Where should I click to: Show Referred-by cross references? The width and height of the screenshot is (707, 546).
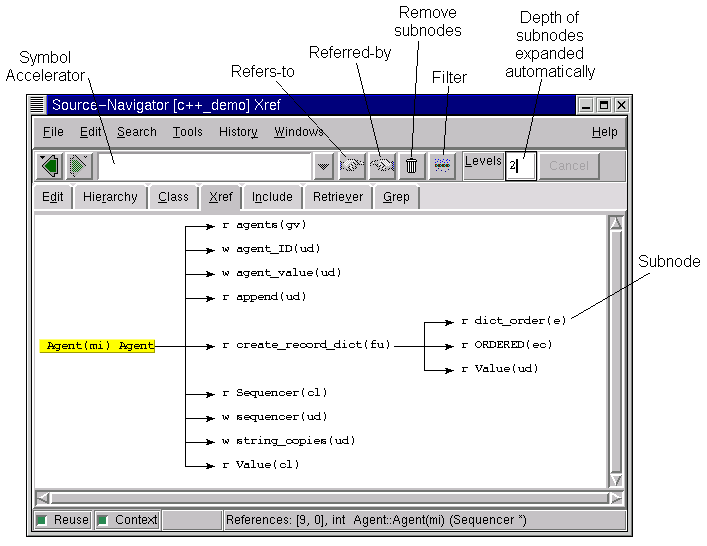382,166
